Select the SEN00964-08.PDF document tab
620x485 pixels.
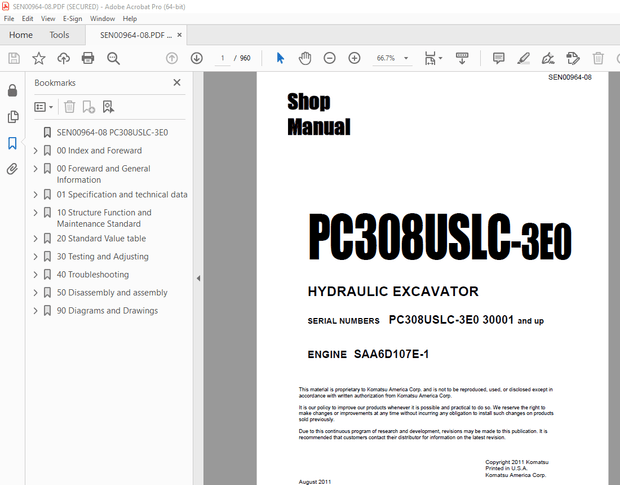pyautogui.click(x=136, y=35)
